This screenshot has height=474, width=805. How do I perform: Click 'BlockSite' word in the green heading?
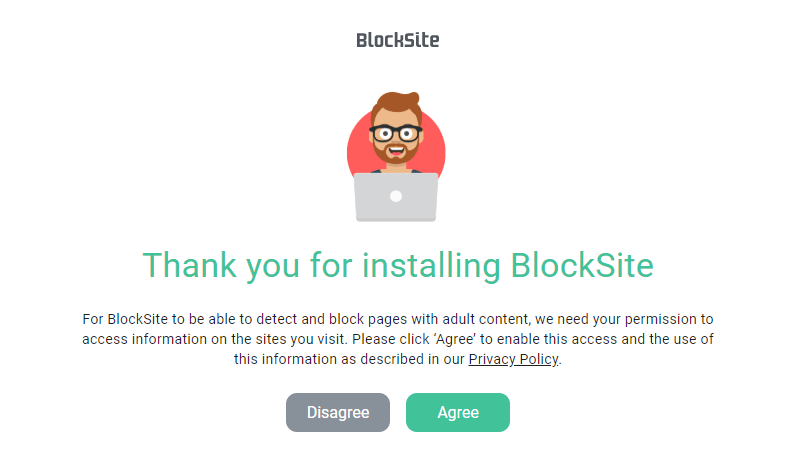[582, 265]
